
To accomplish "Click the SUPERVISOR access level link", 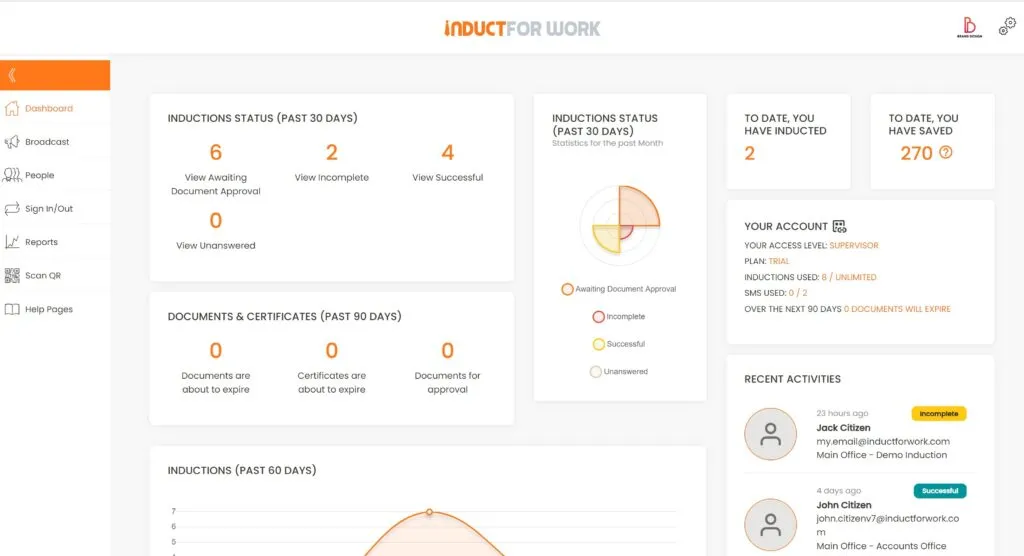I will [x=854, y=246].
